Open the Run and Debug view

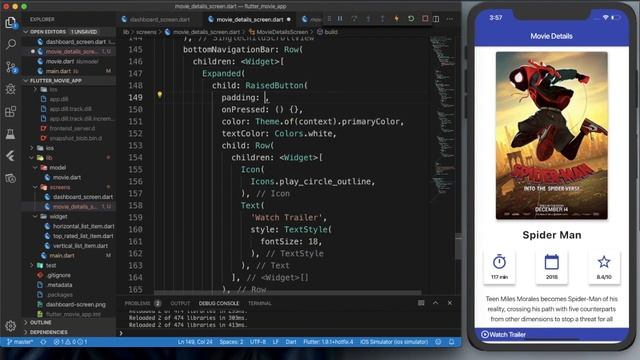(11, 89)
